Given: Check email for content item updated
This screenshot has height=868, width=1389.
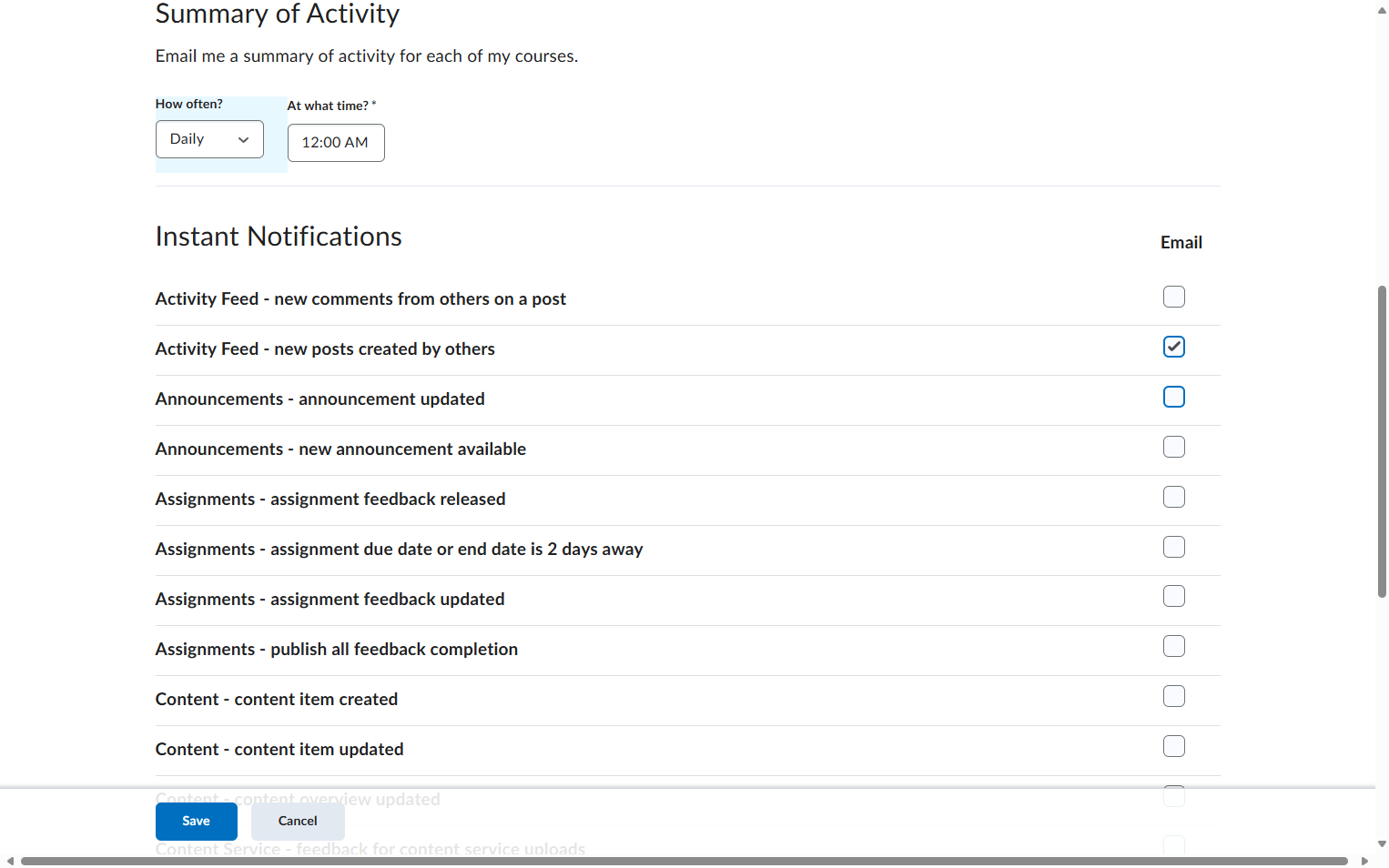Looking at the screenshot, I should [x=1174, y=746].
